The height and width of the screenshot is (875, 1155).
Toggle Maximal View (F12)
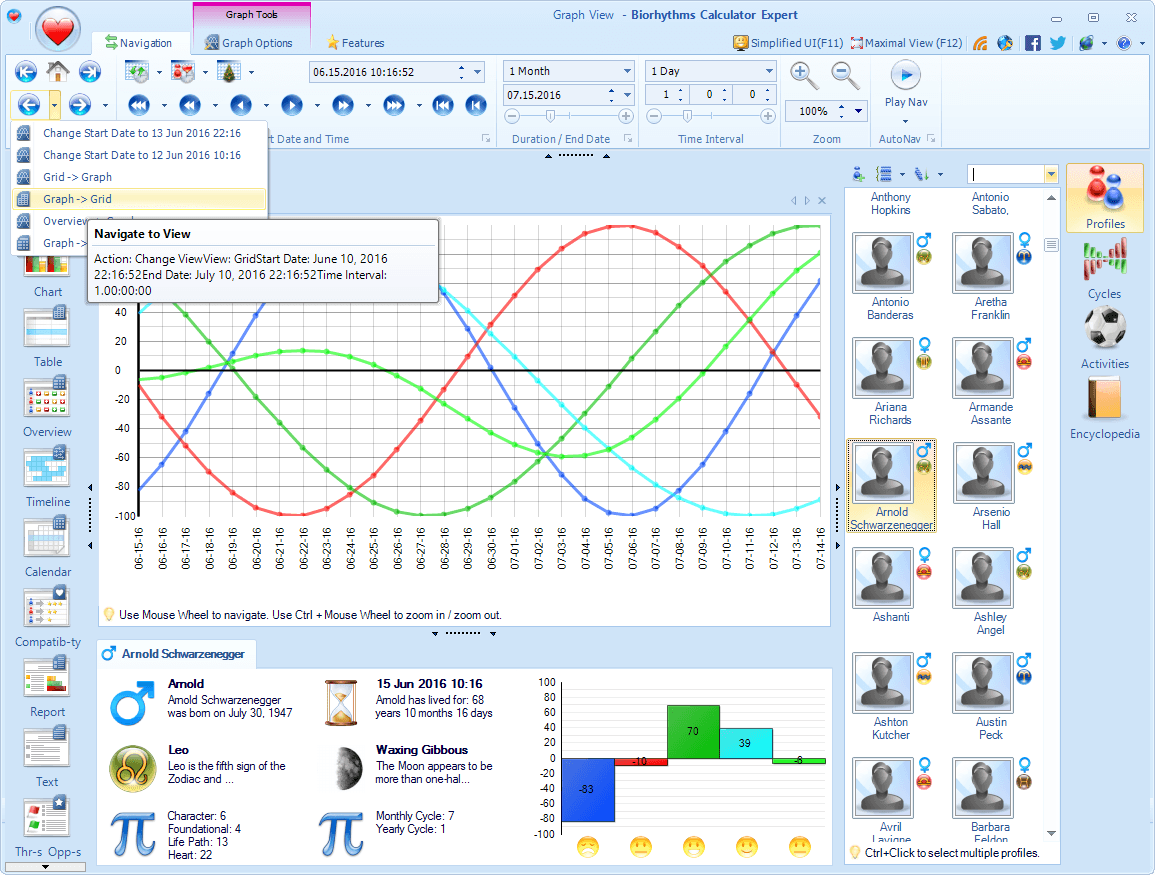(x=906, y=43)
